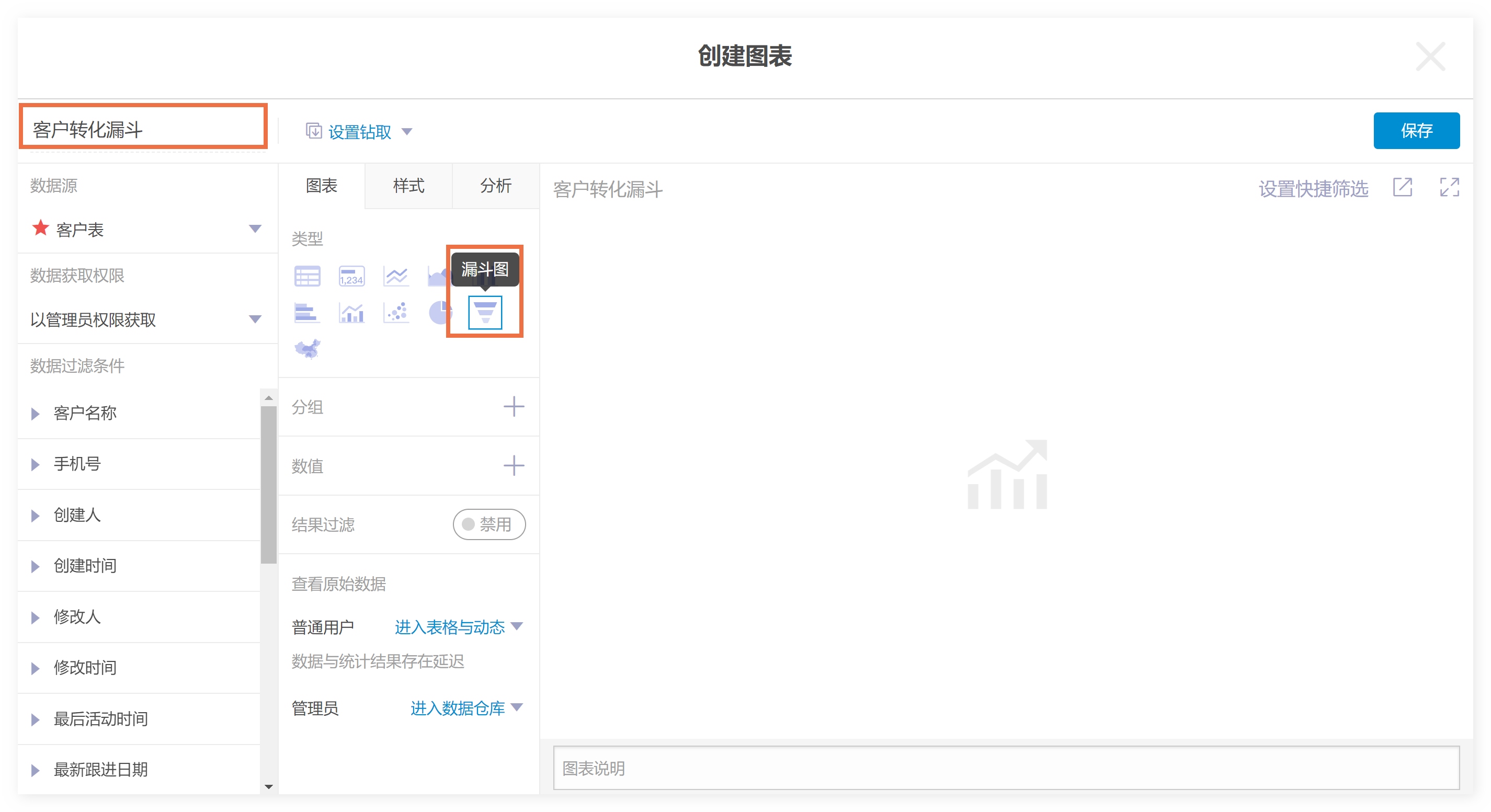This screenshot has width=1491, height=812.
Task: Click the 设置快捷筛选 link
Action: pyautogui.click(x=1313, y=189)
